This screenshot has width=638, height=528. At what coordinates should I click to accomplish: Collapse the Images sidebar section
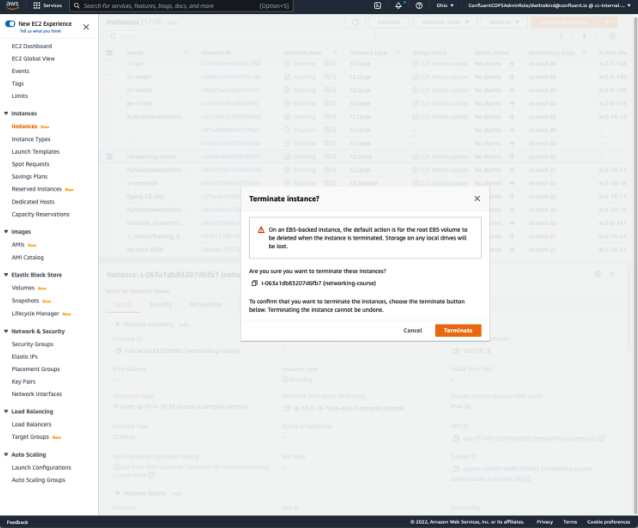coord(6,232)
